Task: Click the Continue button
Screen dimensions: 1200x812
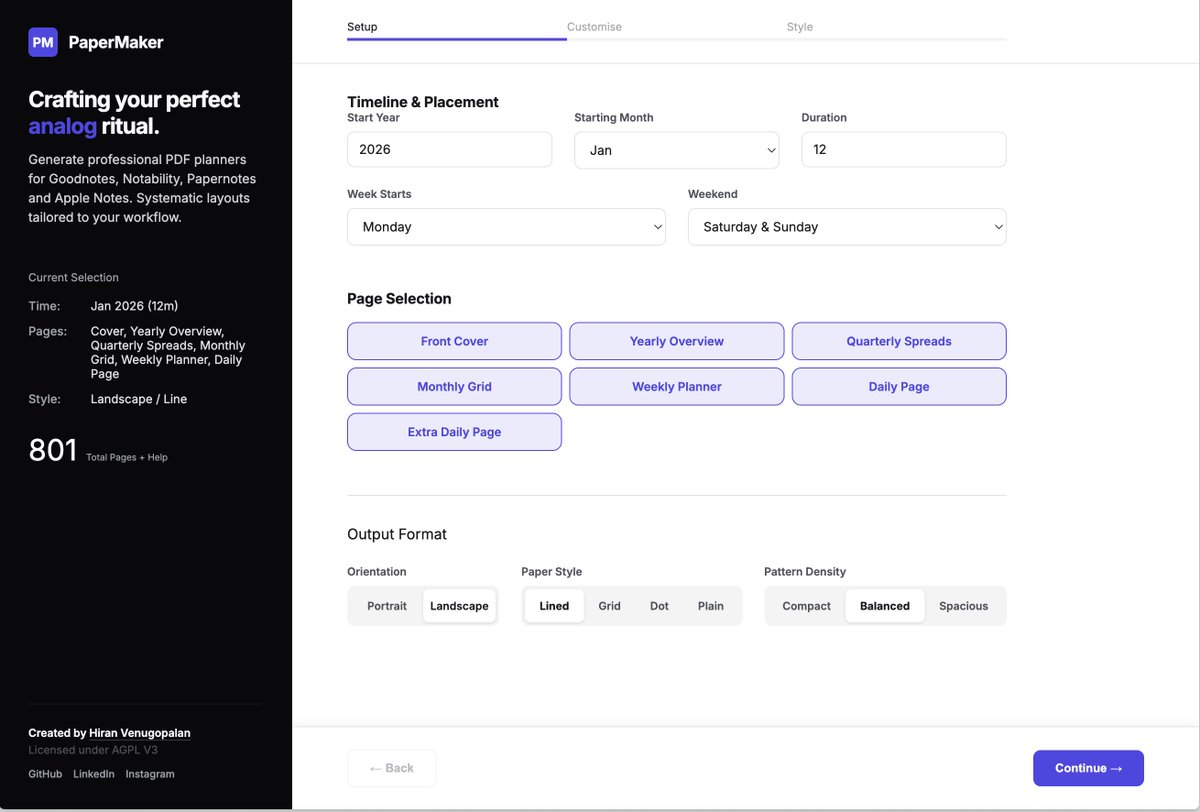Action: tap(1088, 768)
